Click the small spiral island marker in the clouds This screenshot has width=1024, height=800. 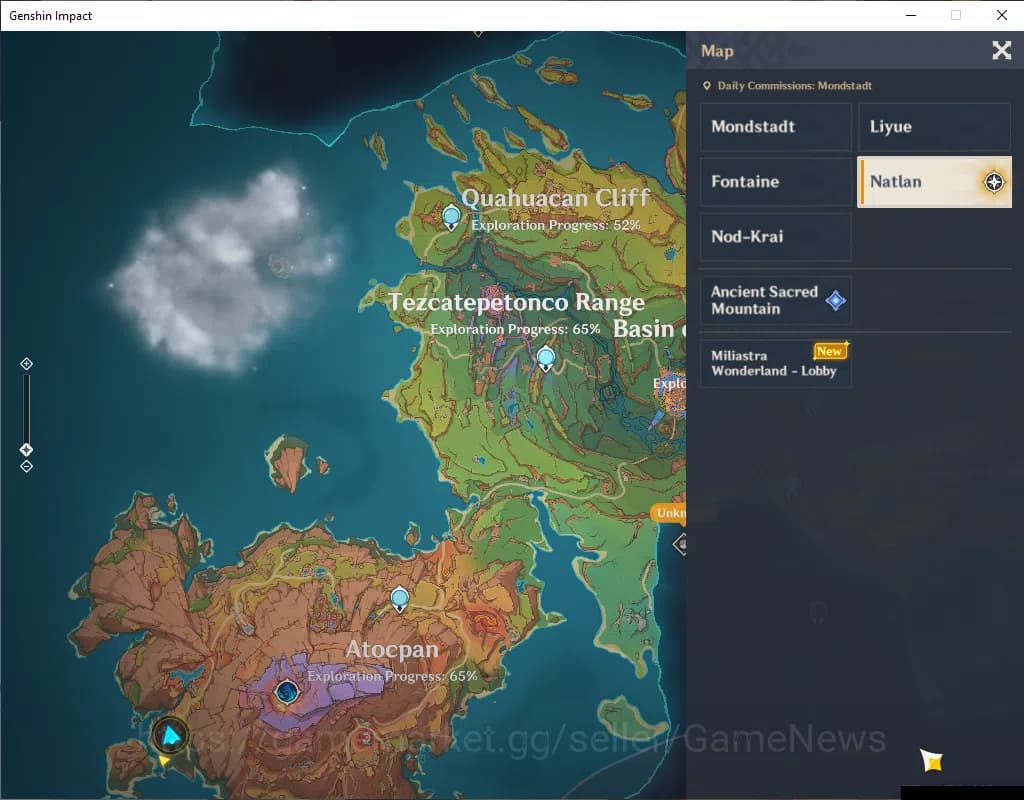280,264
